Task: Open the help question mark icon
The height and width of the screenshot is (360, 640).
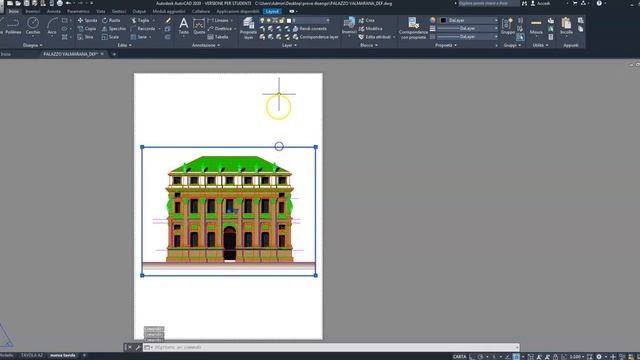Action: [599, 3]
